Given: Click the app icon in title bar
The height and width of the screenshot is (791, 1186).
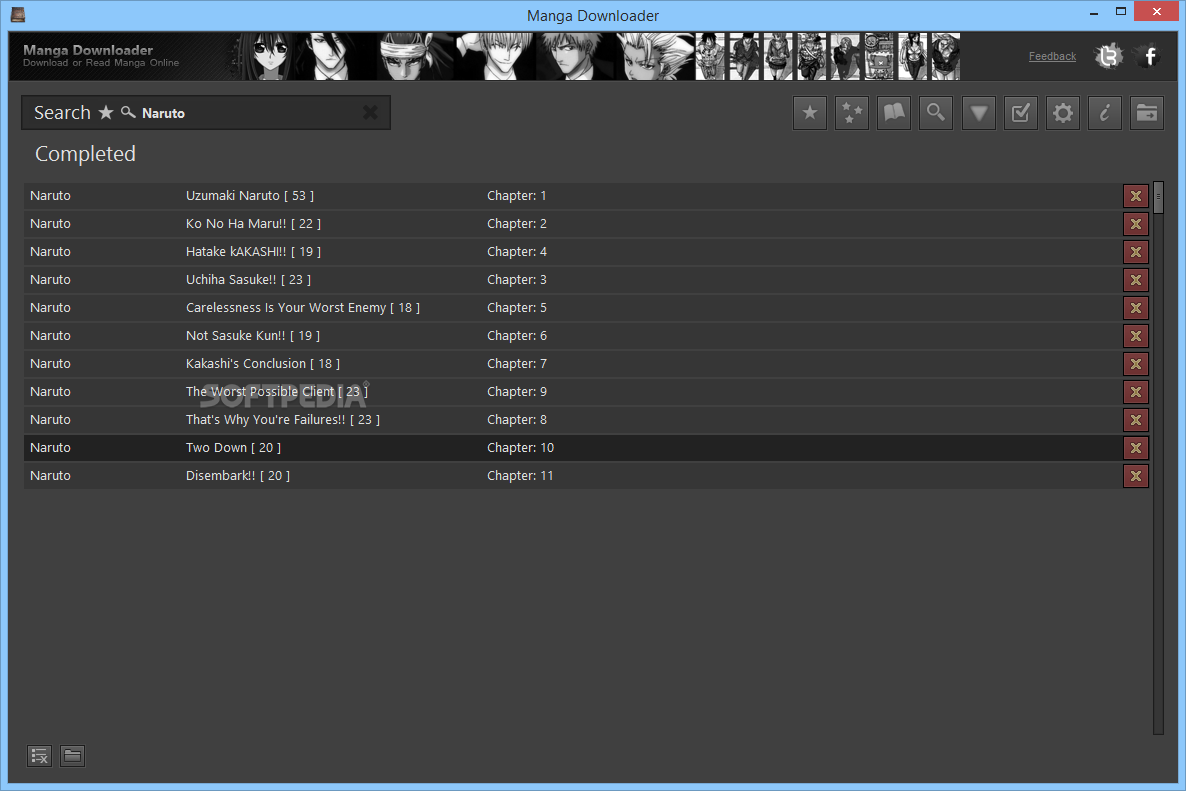Looking at the screenshot, I should tap(17, 14).
